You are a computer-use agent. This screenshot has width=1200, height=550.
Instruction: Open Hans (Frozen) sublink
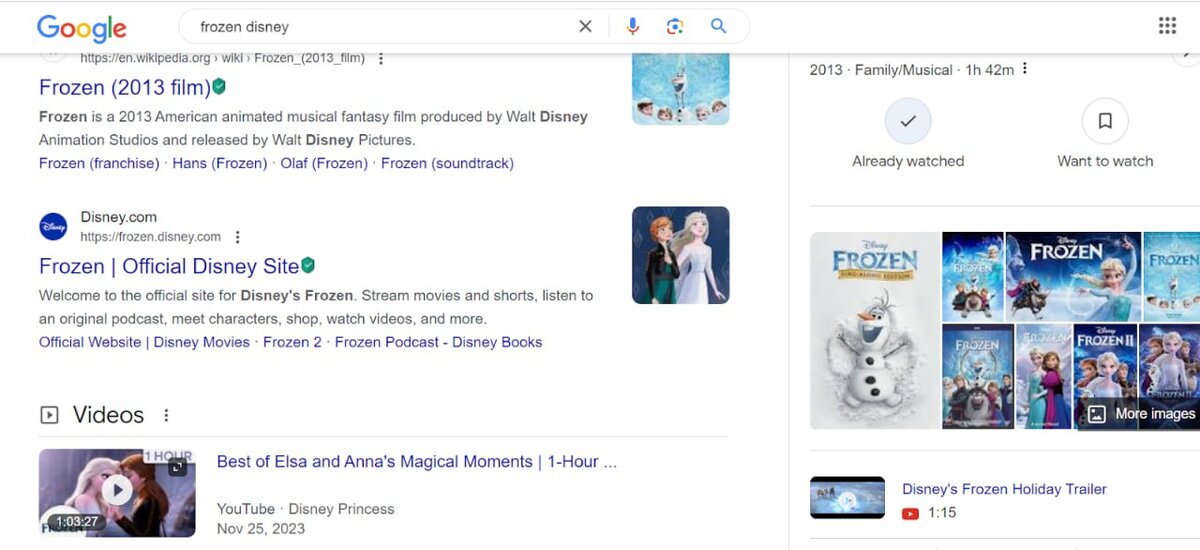tap(220, 163)
